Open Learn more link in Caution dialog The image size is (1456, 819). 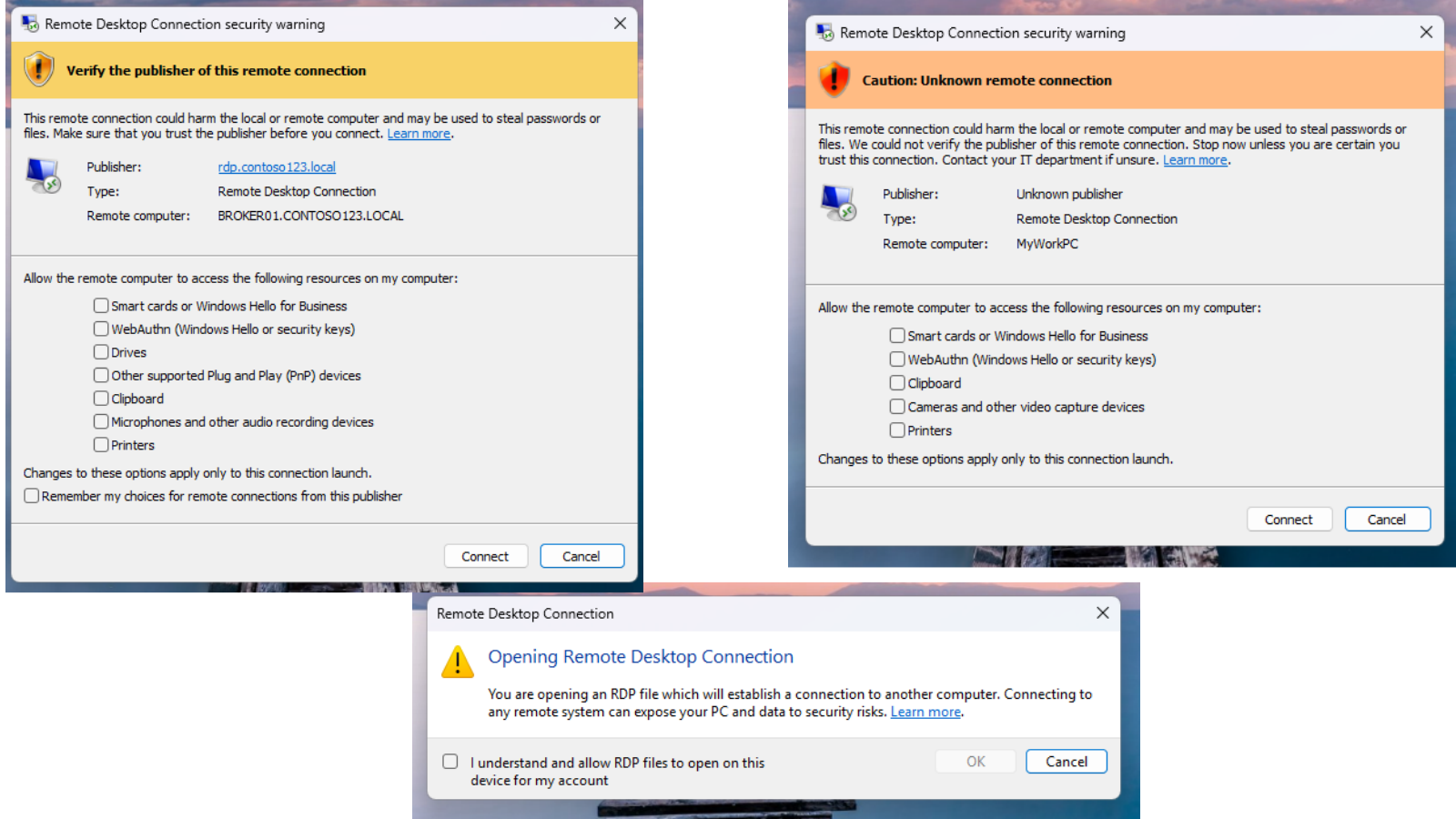(x=1195, y=160)
